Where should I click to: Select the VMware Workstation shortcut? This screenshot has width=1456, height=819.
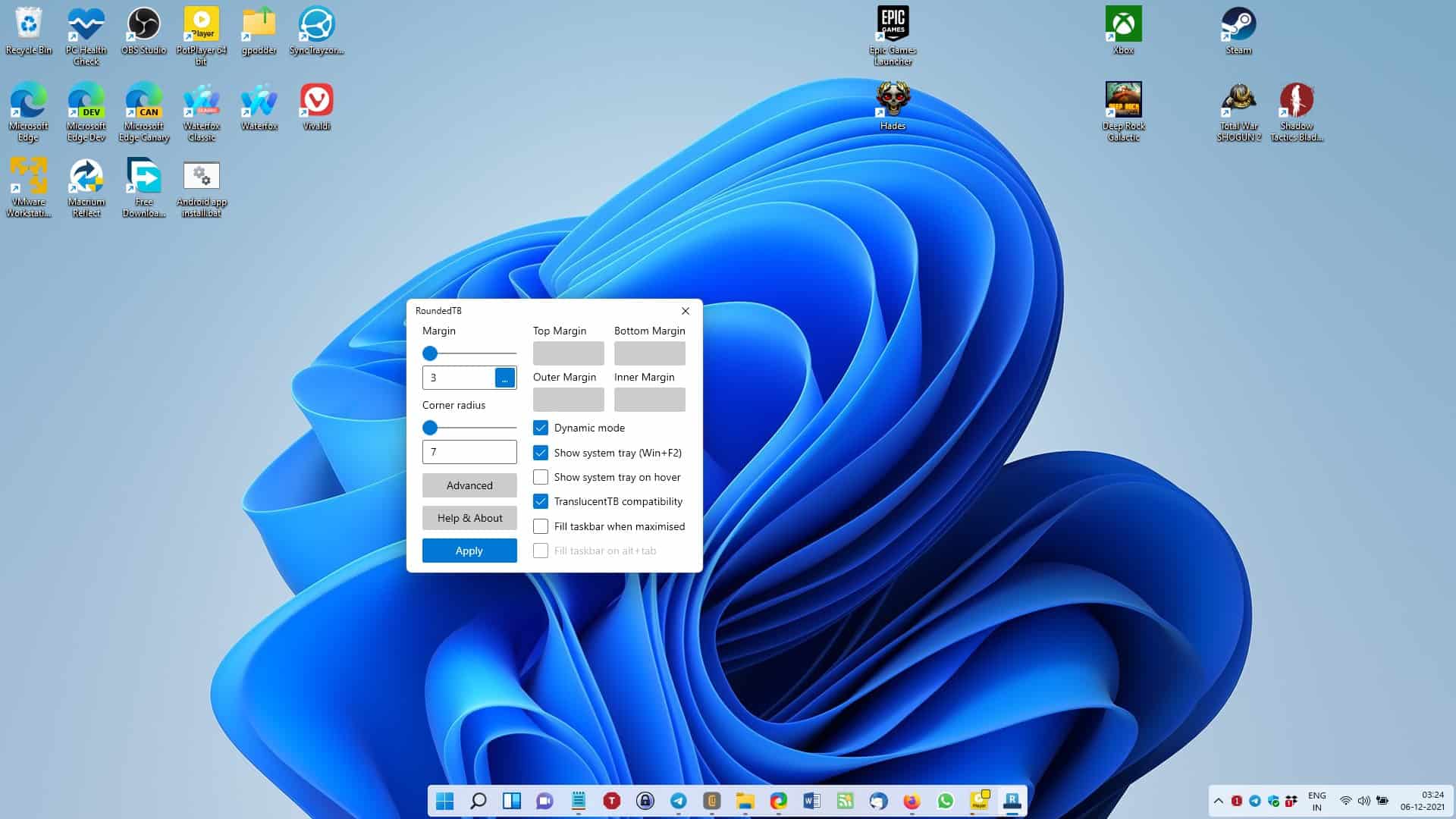point(29,188)
